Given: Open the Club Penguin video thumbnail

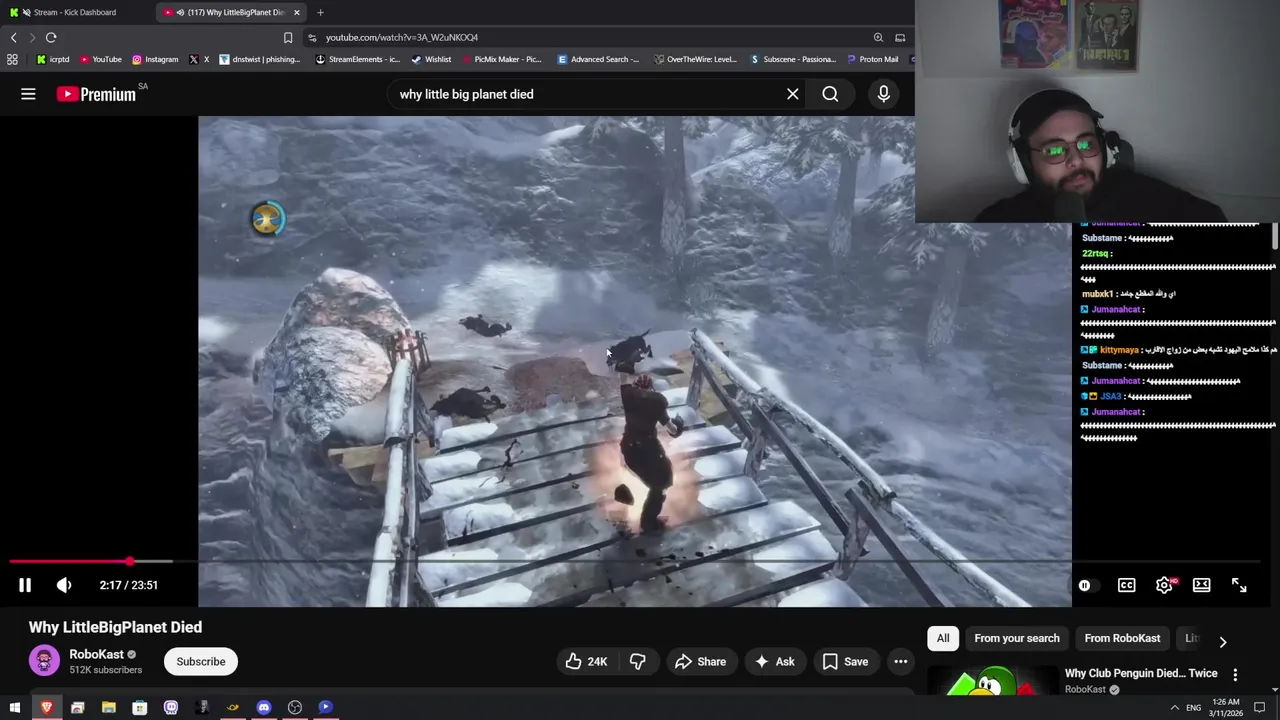Looking at the screenshot, I should click(x=992, y=681).
